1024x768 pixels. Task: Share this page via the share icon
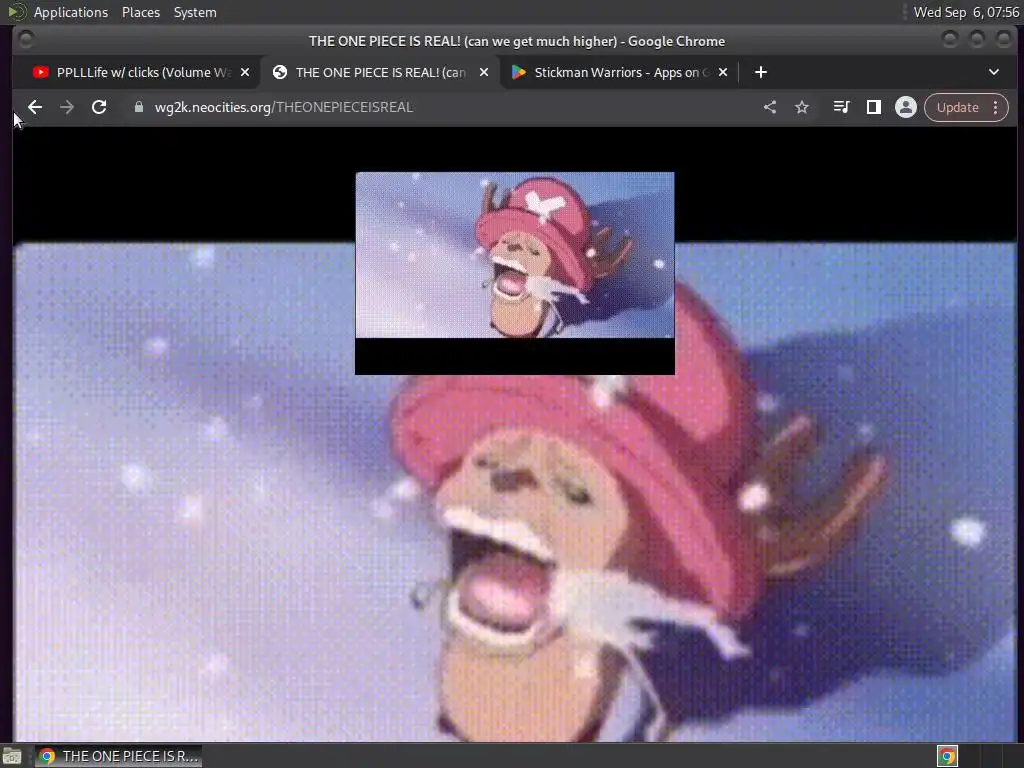[x=770, y=107]
